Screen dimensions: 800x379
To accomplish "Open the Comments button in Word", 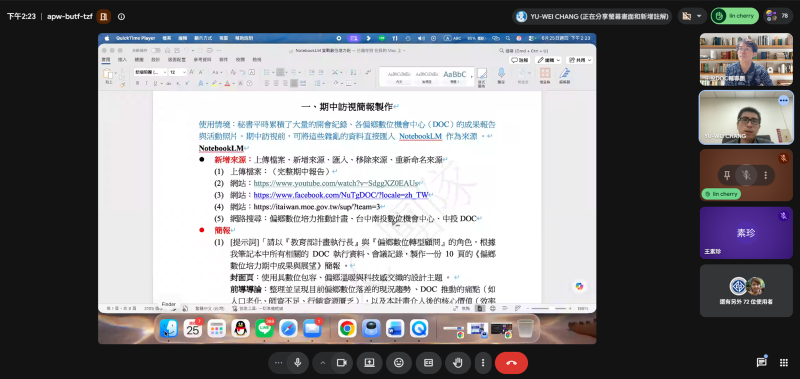I will pyautogui.click(x=519, y=60).
